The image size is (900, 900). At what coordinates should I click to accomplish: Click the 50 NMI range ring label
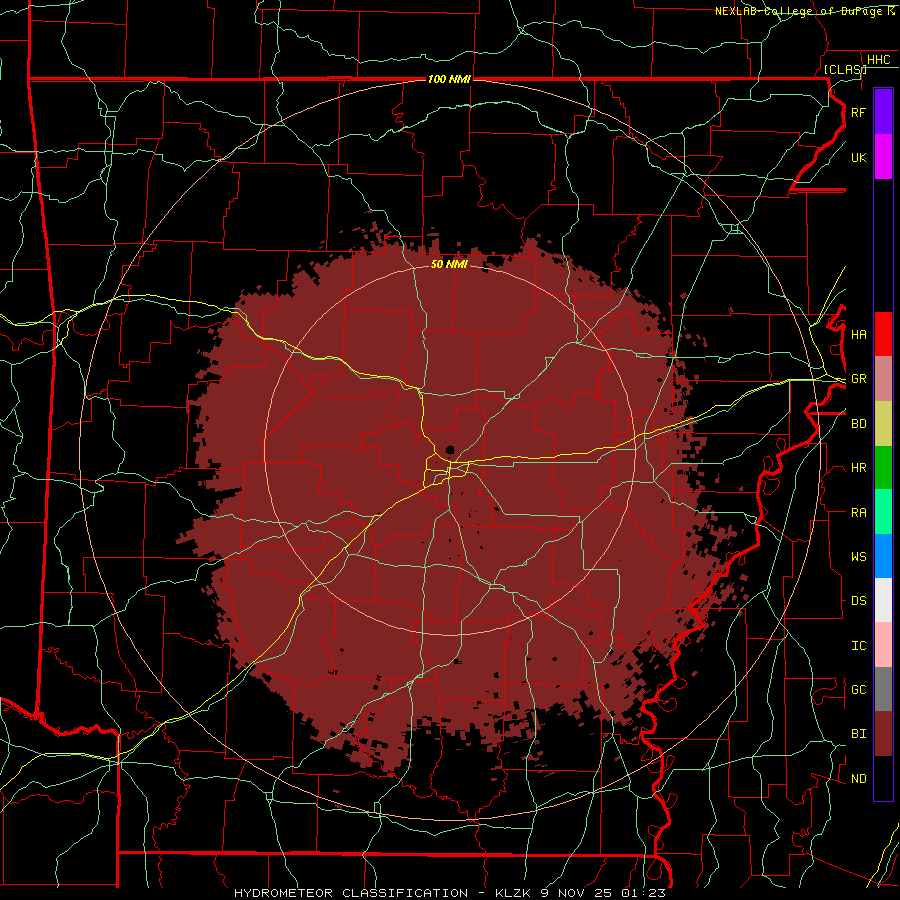(449, 264)
